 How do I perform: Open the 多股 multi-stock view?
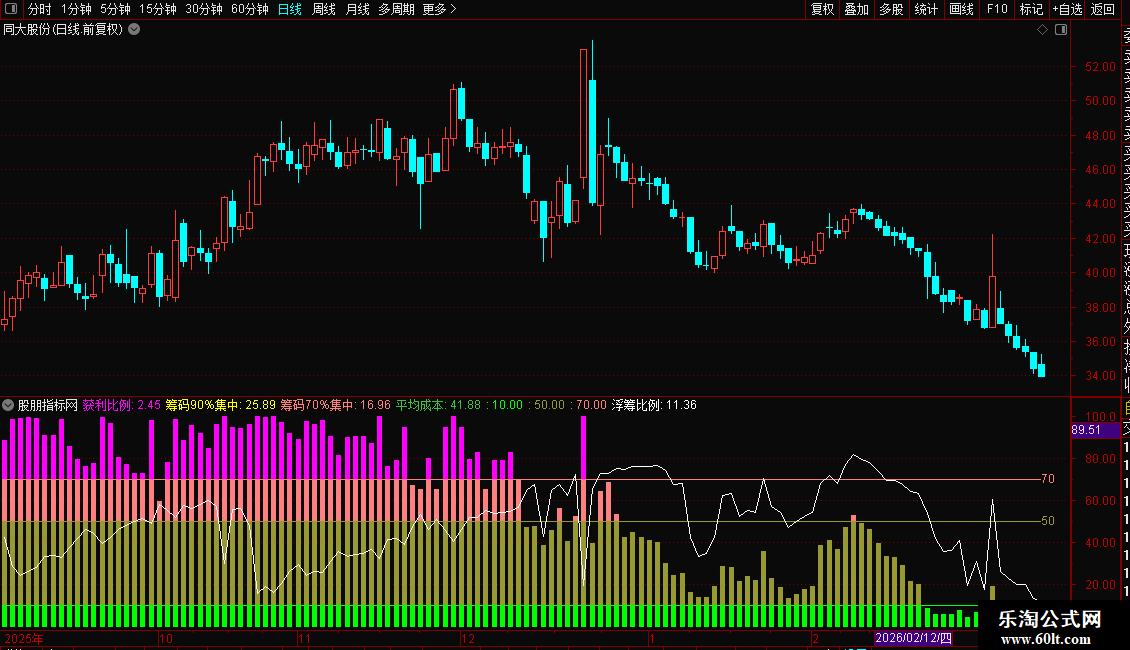pos(891,9)
